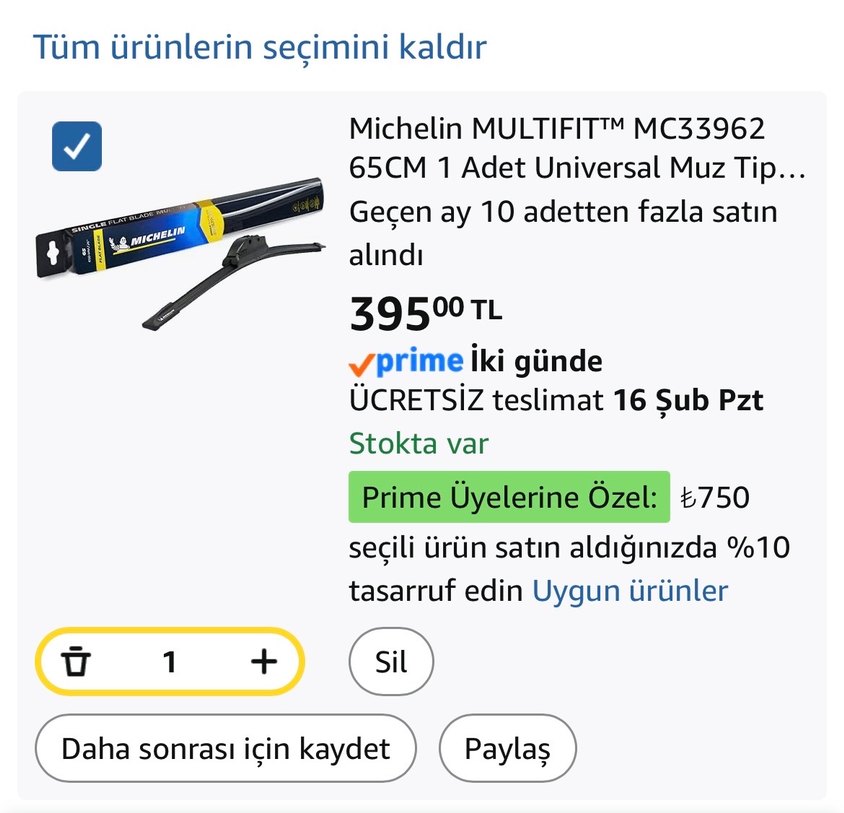This screenshot has height=813, width=844.
Task: Open the 'Uygun ürünler' link
Action: point(629,590)
